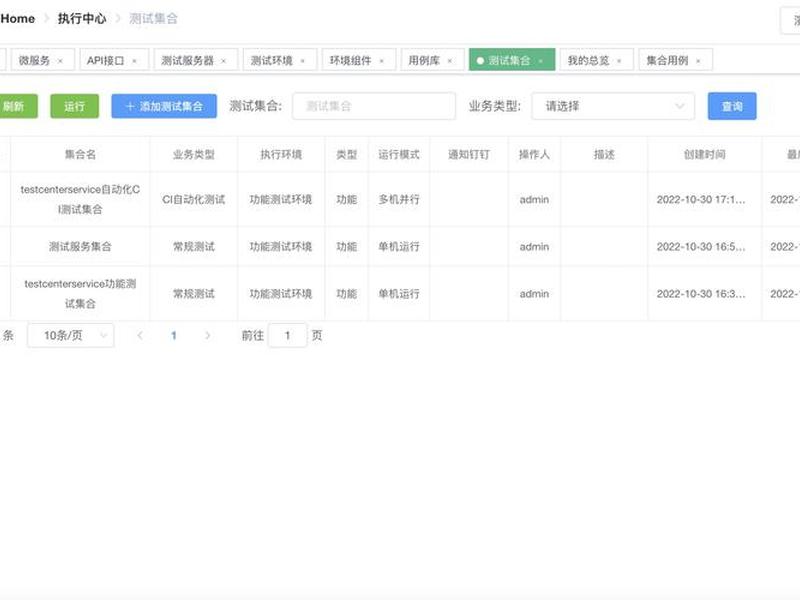Screen dimensions: 800x600
Task: Click the 通知钉钉 column header
Action: [468, 155]
